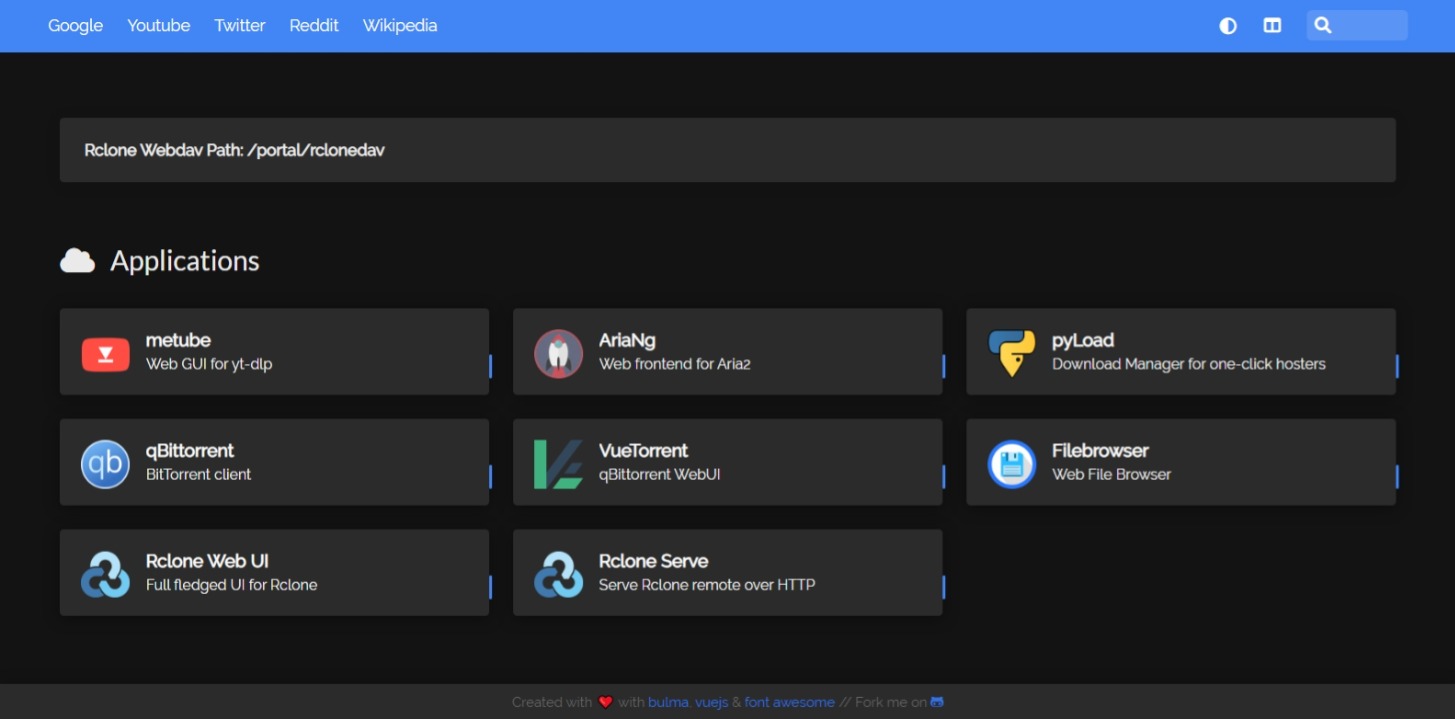
Task: Open the Filebrowser card title
Action: [1100, 451]
